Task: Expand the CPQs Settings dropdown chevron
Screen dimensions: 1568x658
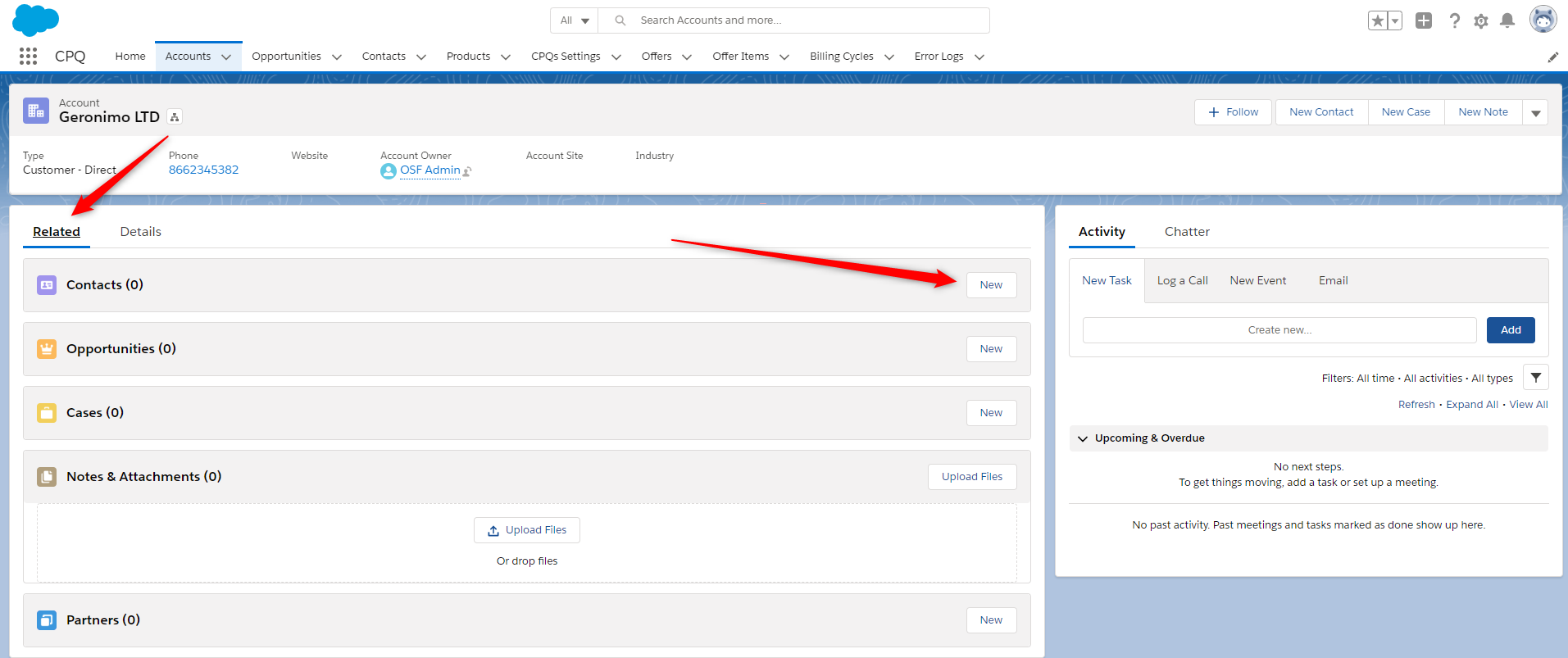Action: pos(616,57)
